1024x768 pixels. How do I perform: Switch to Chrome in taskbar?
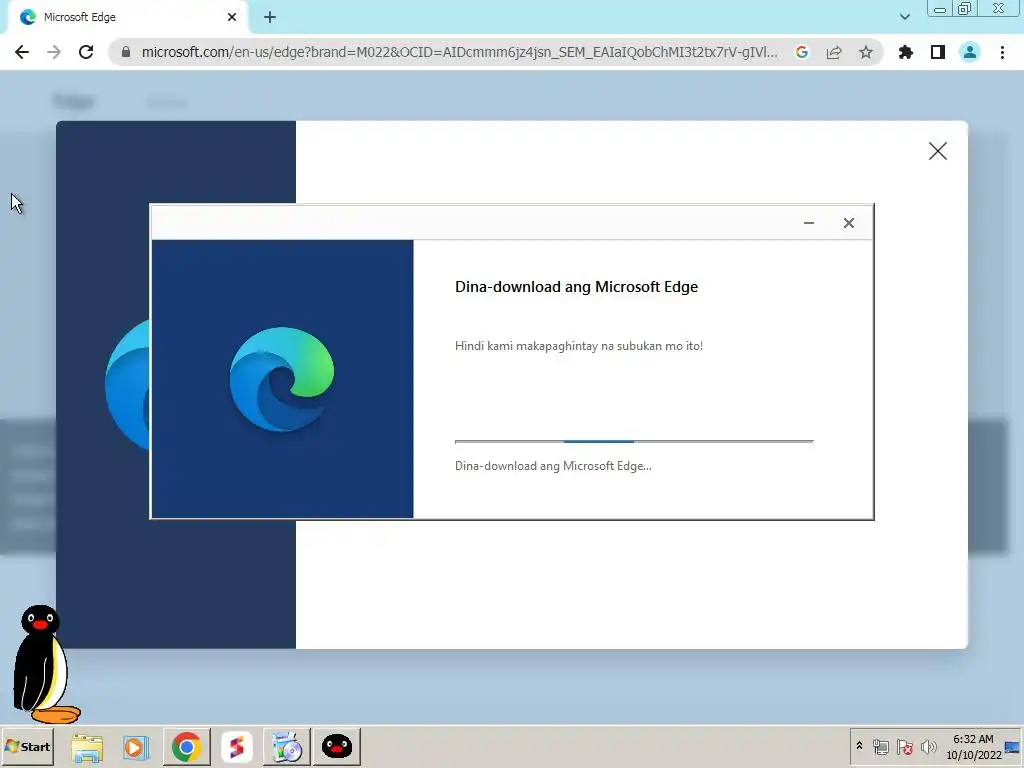tap(187, 746)
